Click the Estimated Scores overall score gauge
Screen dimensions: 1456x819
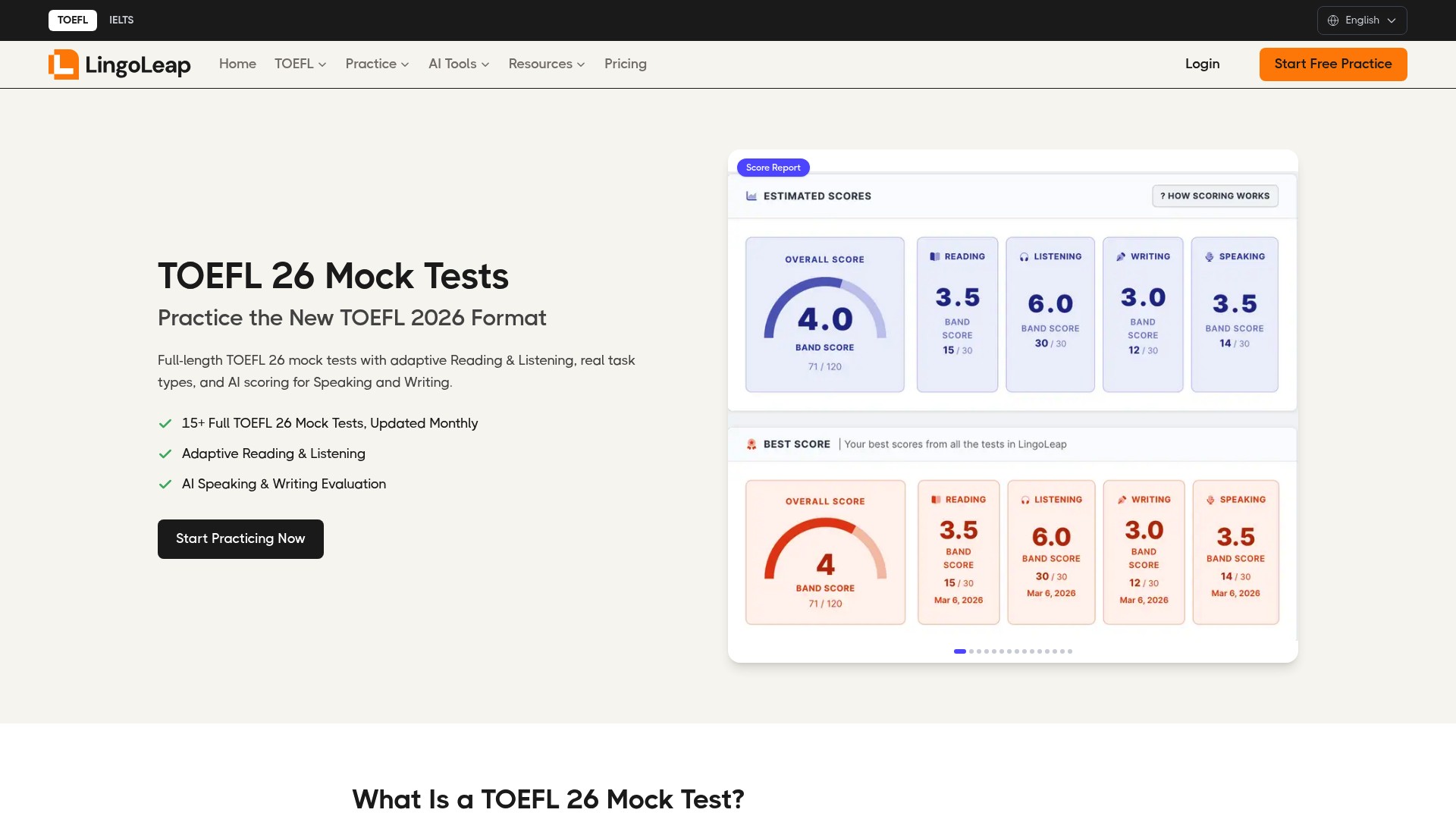[825, 308]
